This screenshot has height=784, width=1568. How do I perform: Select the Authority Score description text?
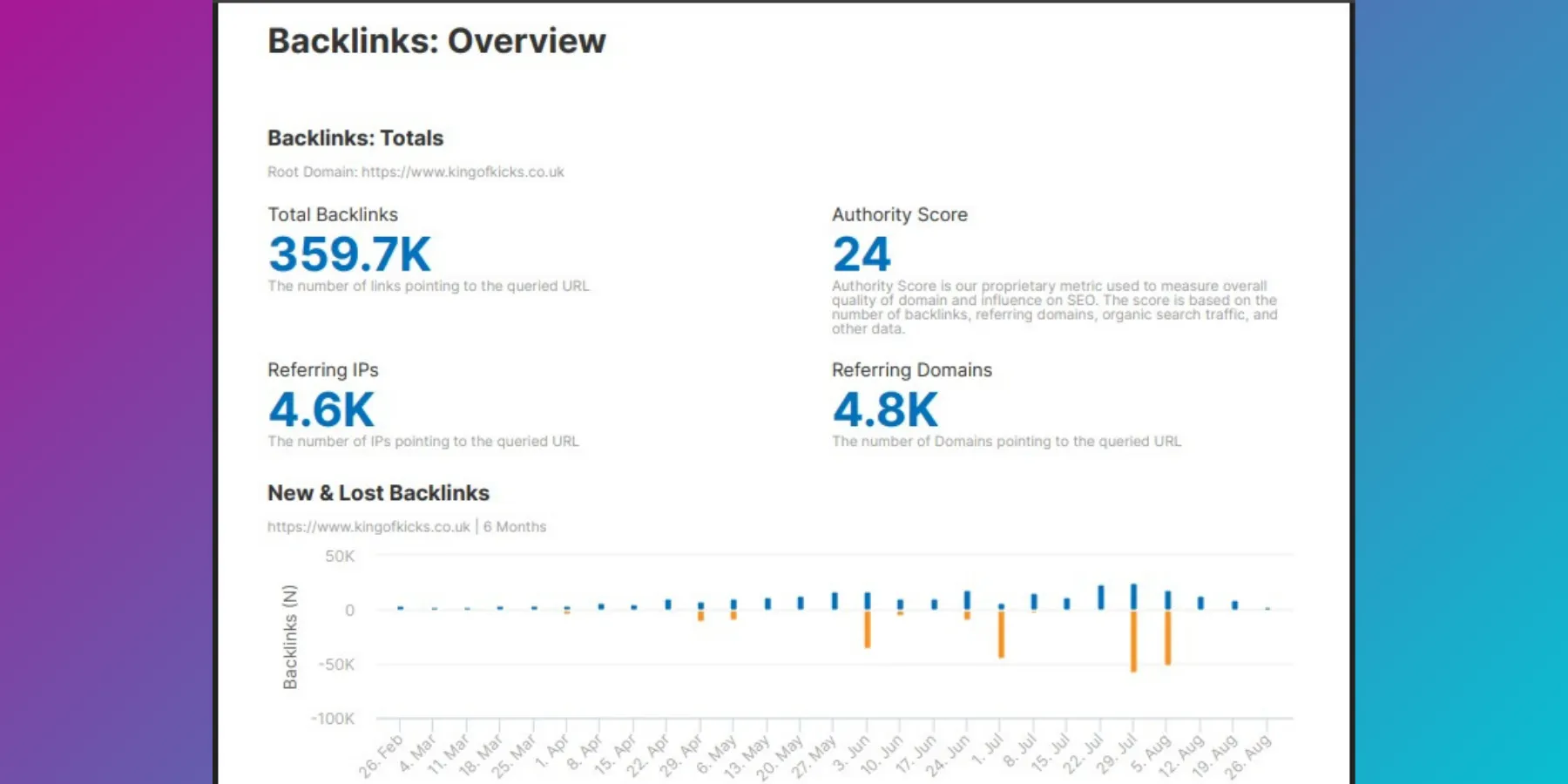click(x=1054, y=308)
